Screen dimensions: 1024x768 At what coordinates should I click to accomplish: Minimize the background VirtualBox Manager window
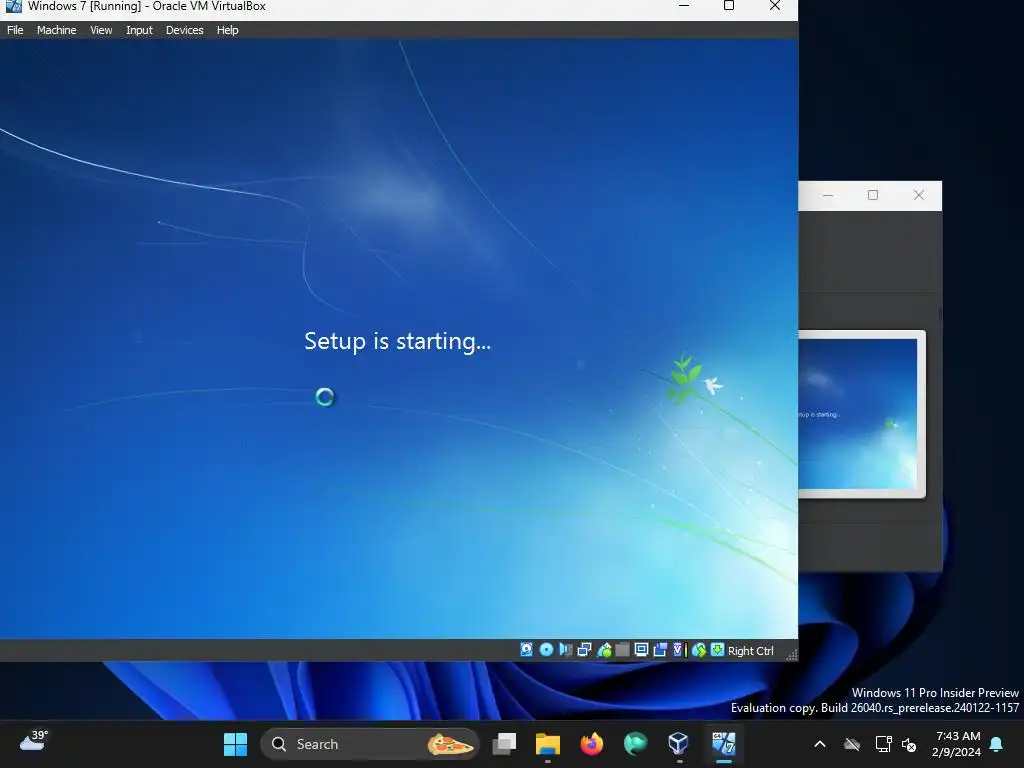point(827,195)
